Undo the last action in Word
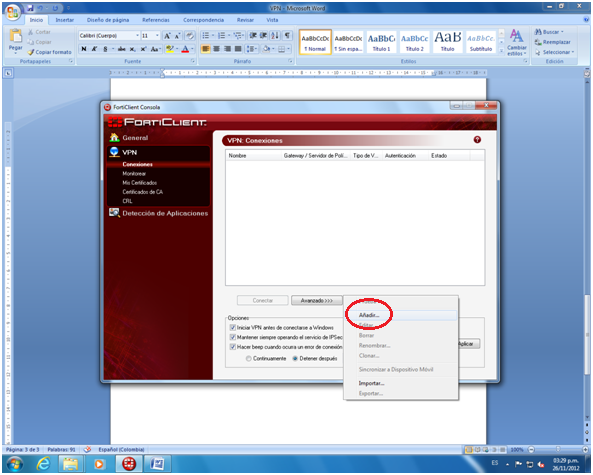This screenshot has height=475, width=593. pos(40,8)
